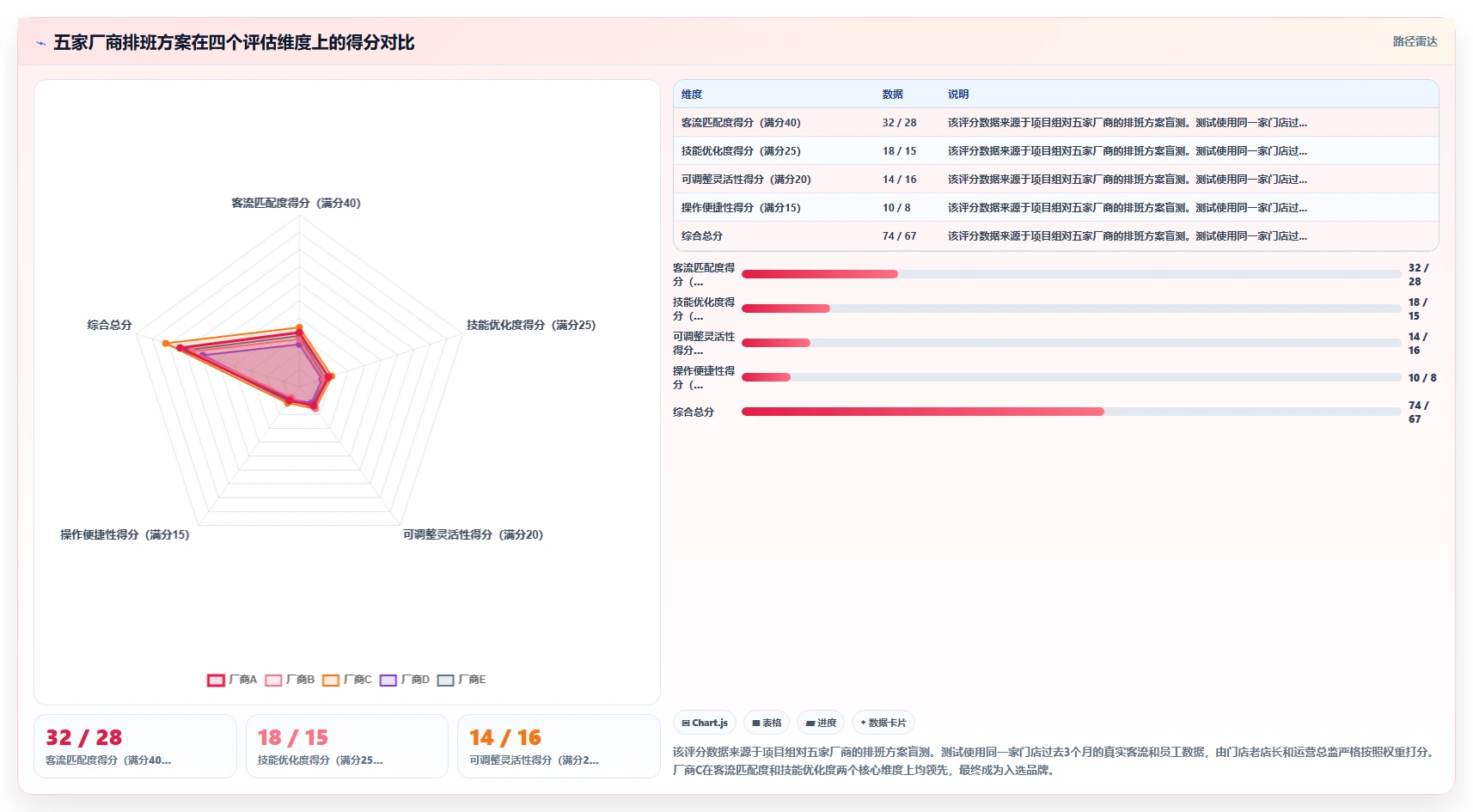This screenshot has width=1473, height=812.
Task: Open the 32 / 28 data card
Action: click(135, 746)
